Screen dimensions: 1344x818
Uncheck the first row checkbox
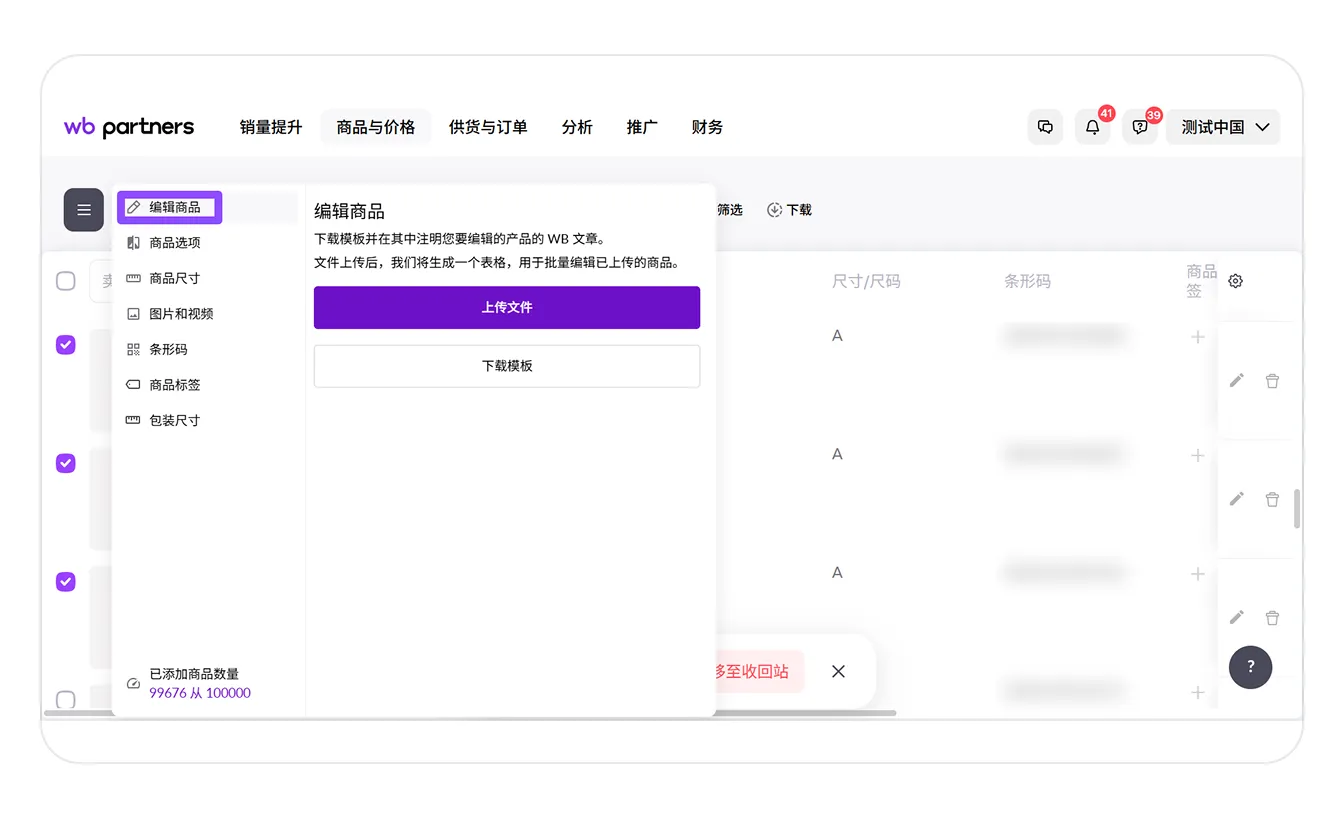coord(66,344)
